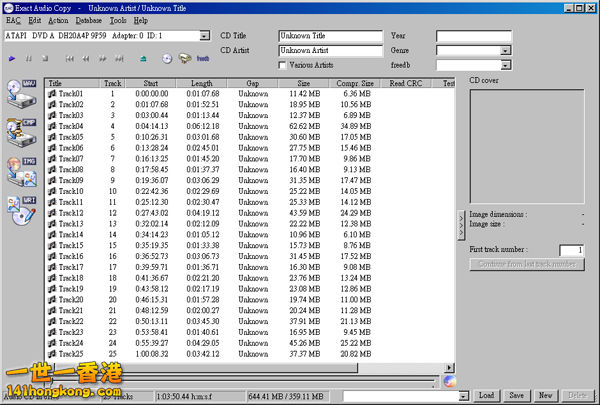
Task: Click the next track toolbar button
Action: 117,59
